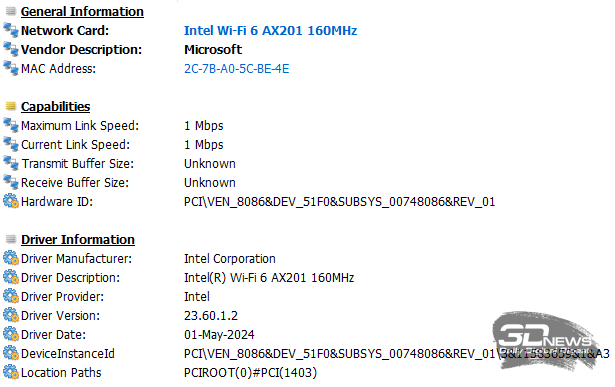The width and height of the screenshot is (615, 387).
Task: Click the MAC address 2C-7B-A0-5C-BE-4E link
Action: tap(237, 69)
